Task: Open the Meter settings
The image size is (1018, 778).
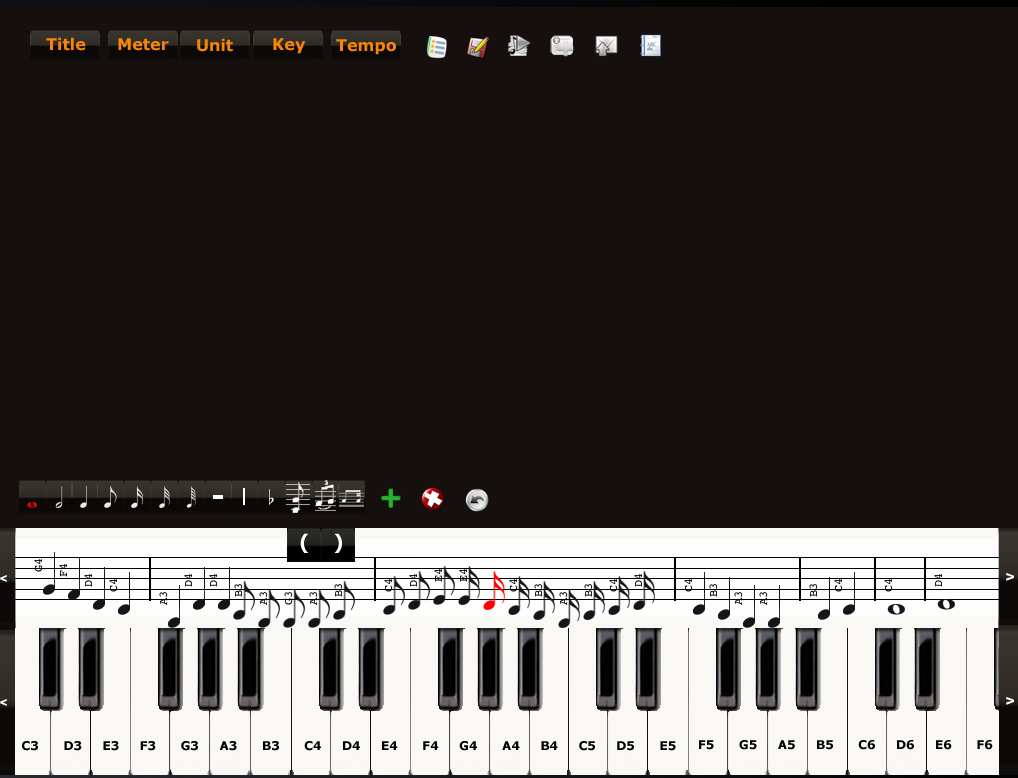Action: click(142, 44)
